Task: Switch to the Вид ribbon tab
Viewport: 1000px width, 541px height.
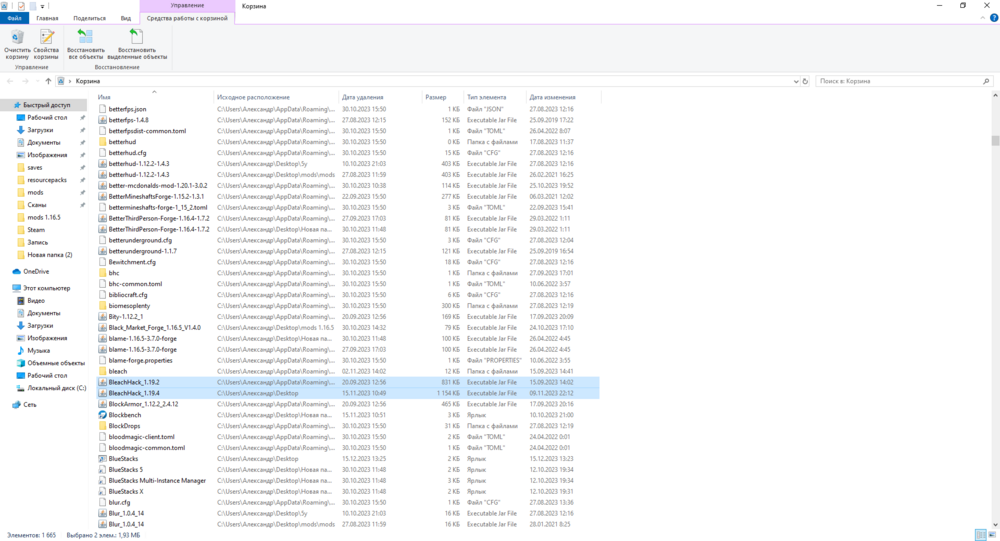Action: (x=126, y=18)
